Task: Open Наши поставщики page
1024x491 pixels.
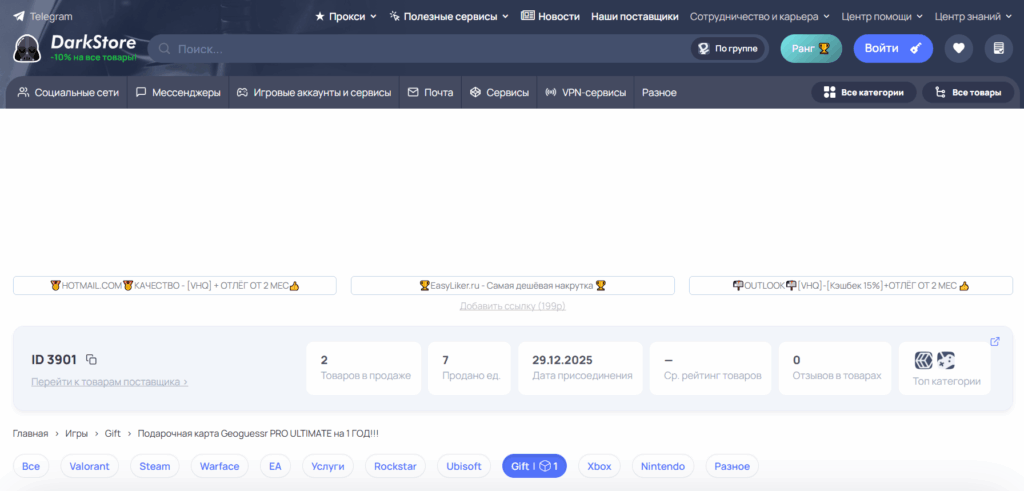Action: [635, 16]
